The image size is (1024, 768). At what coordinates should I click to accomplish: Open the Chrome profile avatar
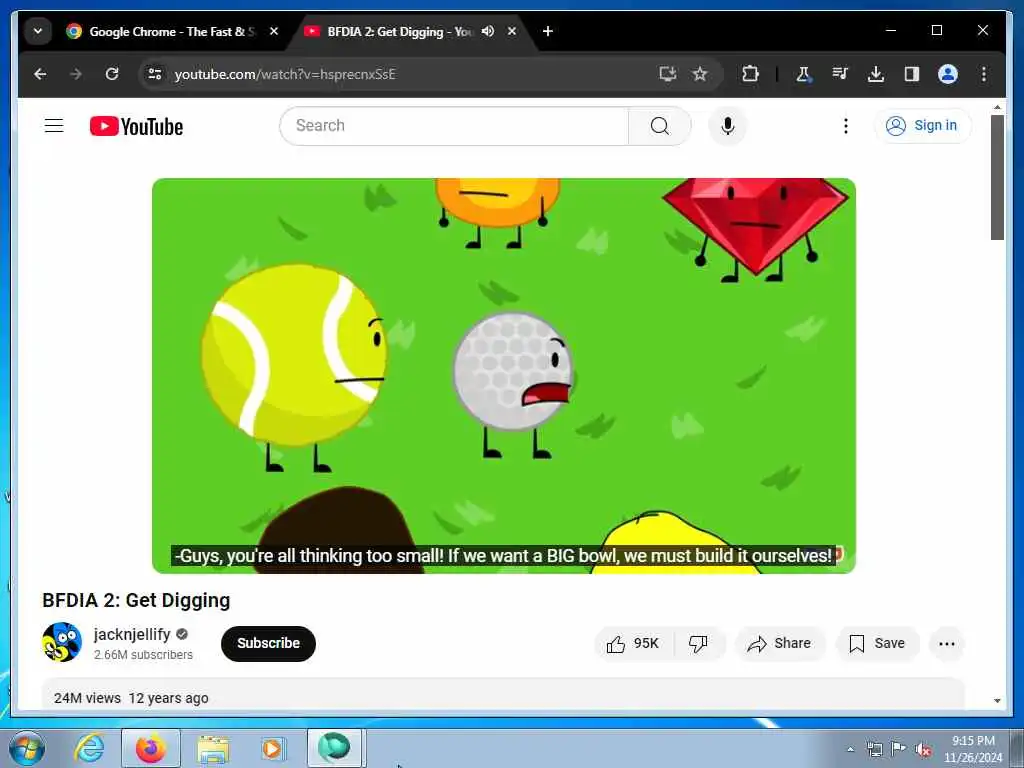pyautogui.click(x=948, y=74)
